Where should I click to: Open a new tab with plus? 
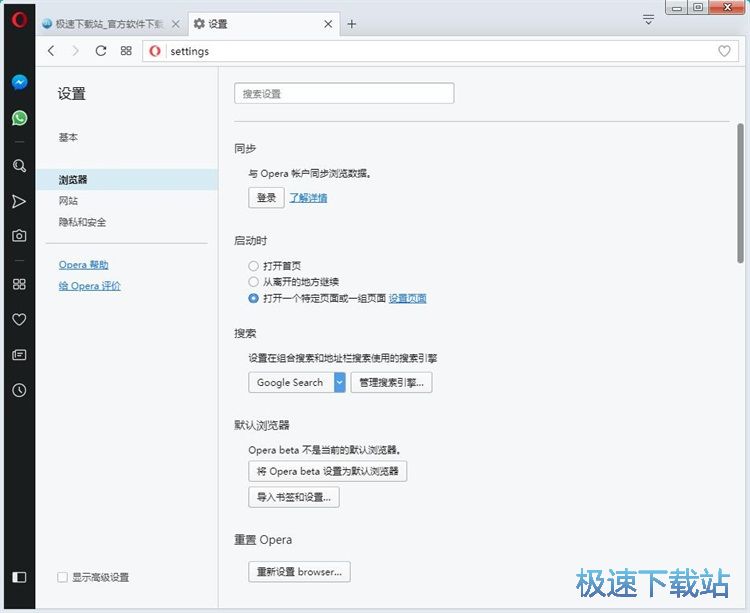tap(352, 24)
